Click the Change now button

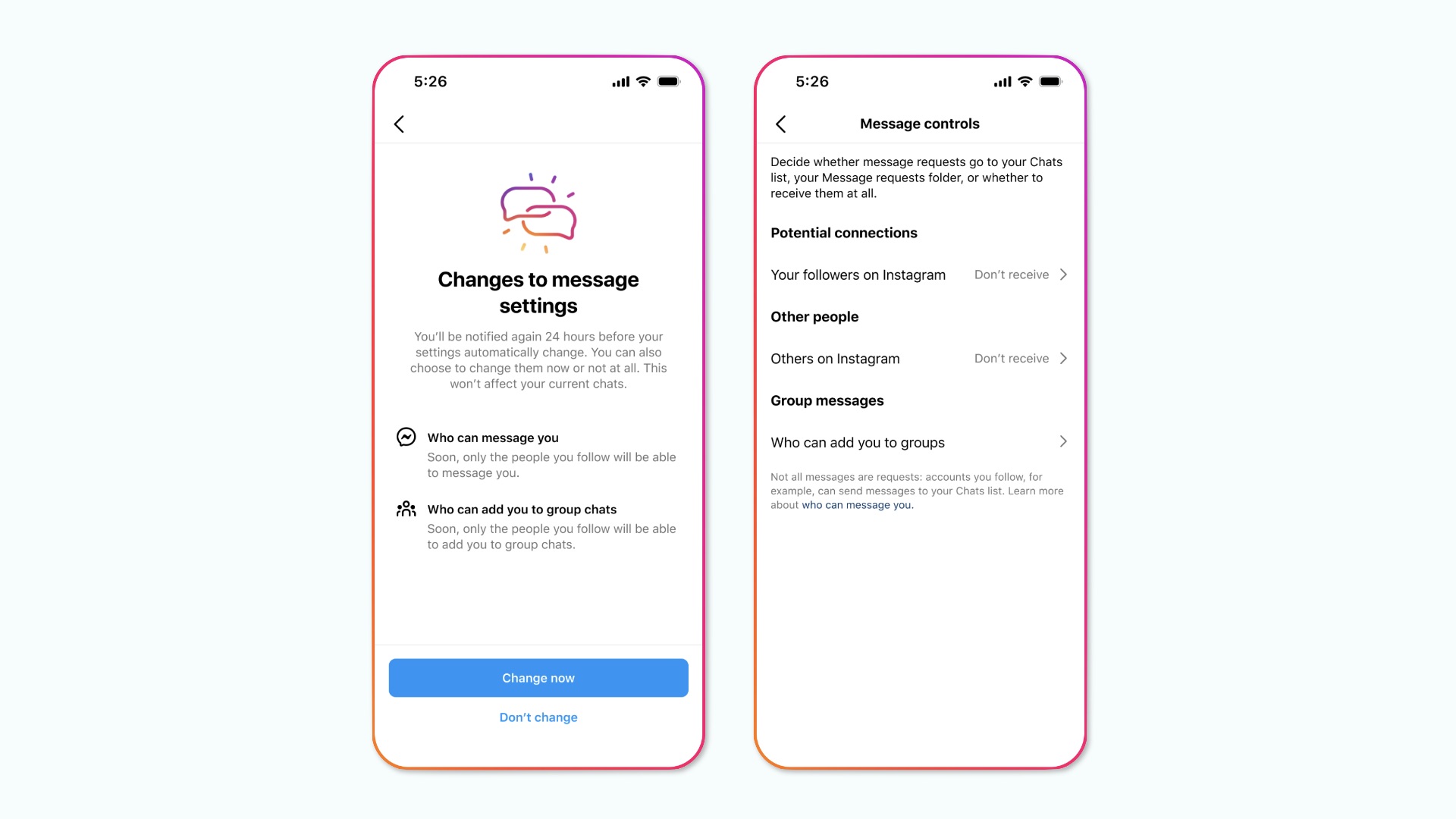coord(538,677)
